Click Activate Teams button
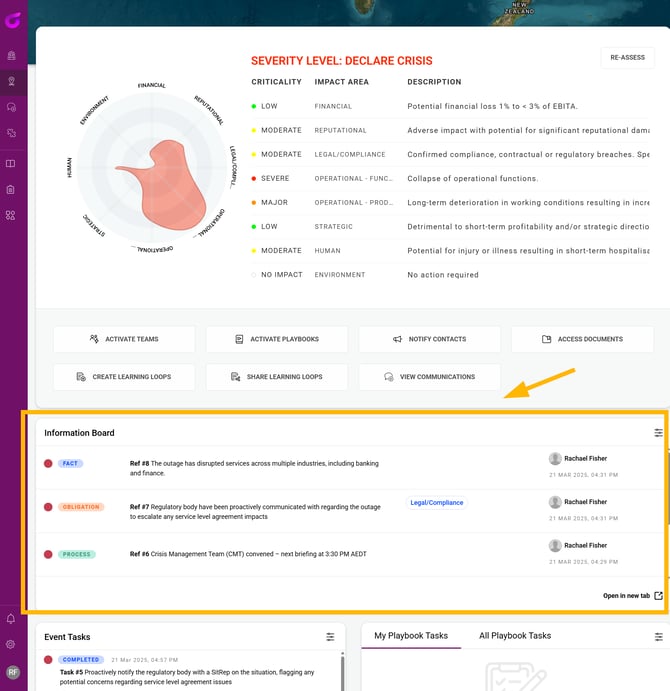Viewport: 670px width, 691px height. 124,339
